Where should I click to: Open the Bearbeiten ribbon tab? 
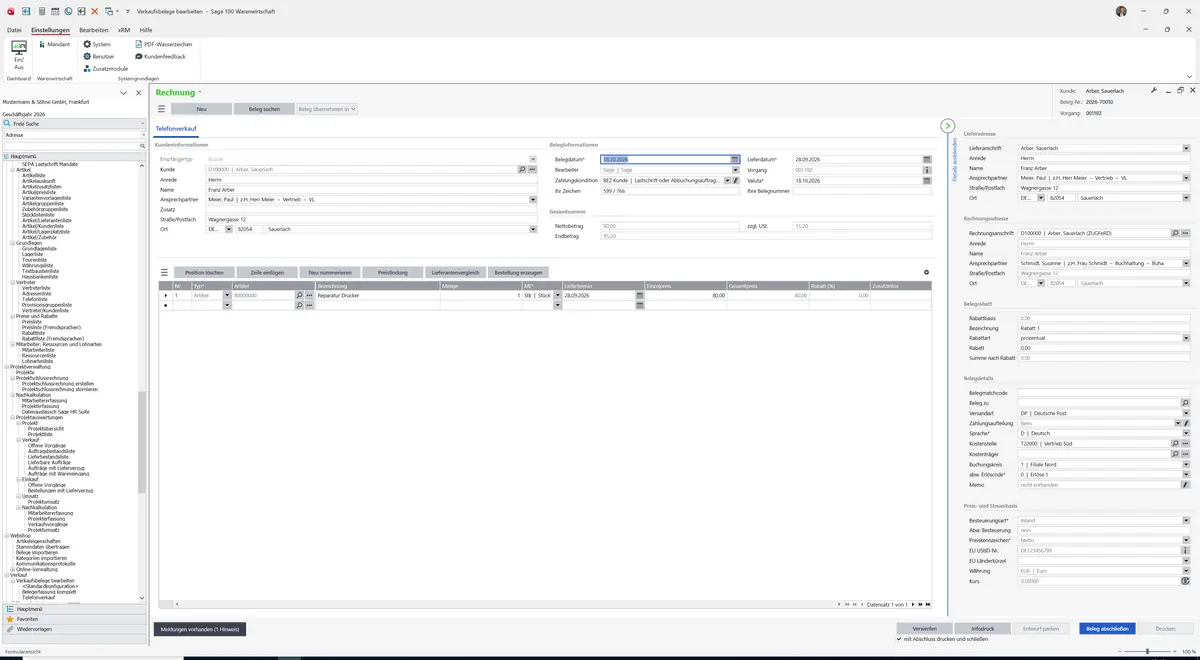pyautogui.click(x=94, y=30)
